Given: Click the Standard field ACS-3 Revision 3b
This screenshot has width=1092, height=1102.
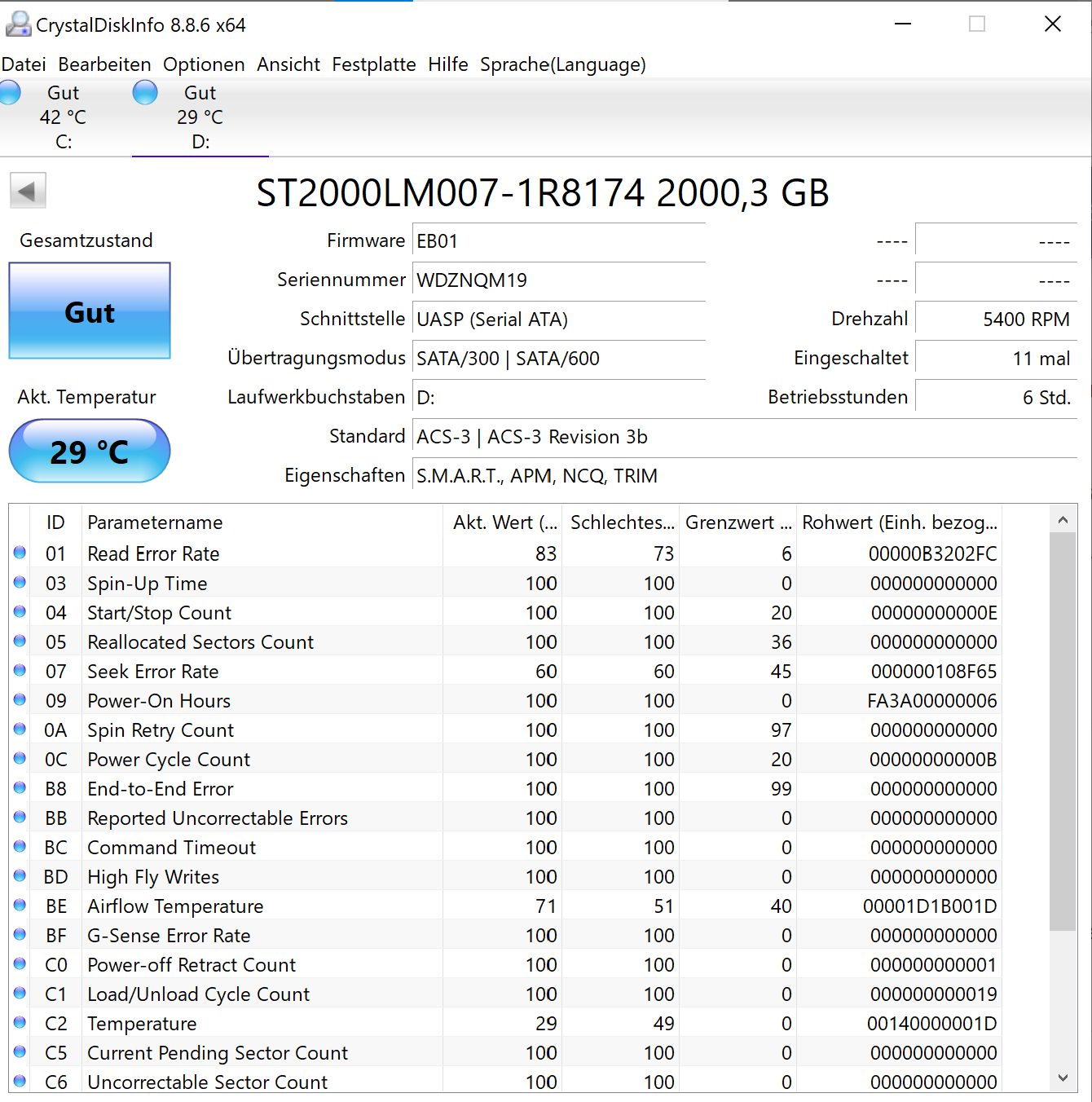Looking at the screenshot, I should 745,437.
